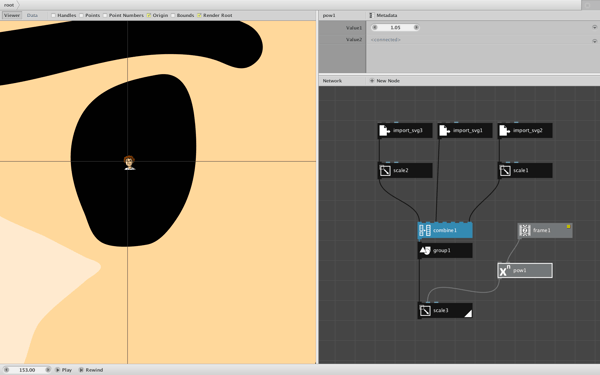
Task: Click the Rewind button
Action: click(91, 370)
